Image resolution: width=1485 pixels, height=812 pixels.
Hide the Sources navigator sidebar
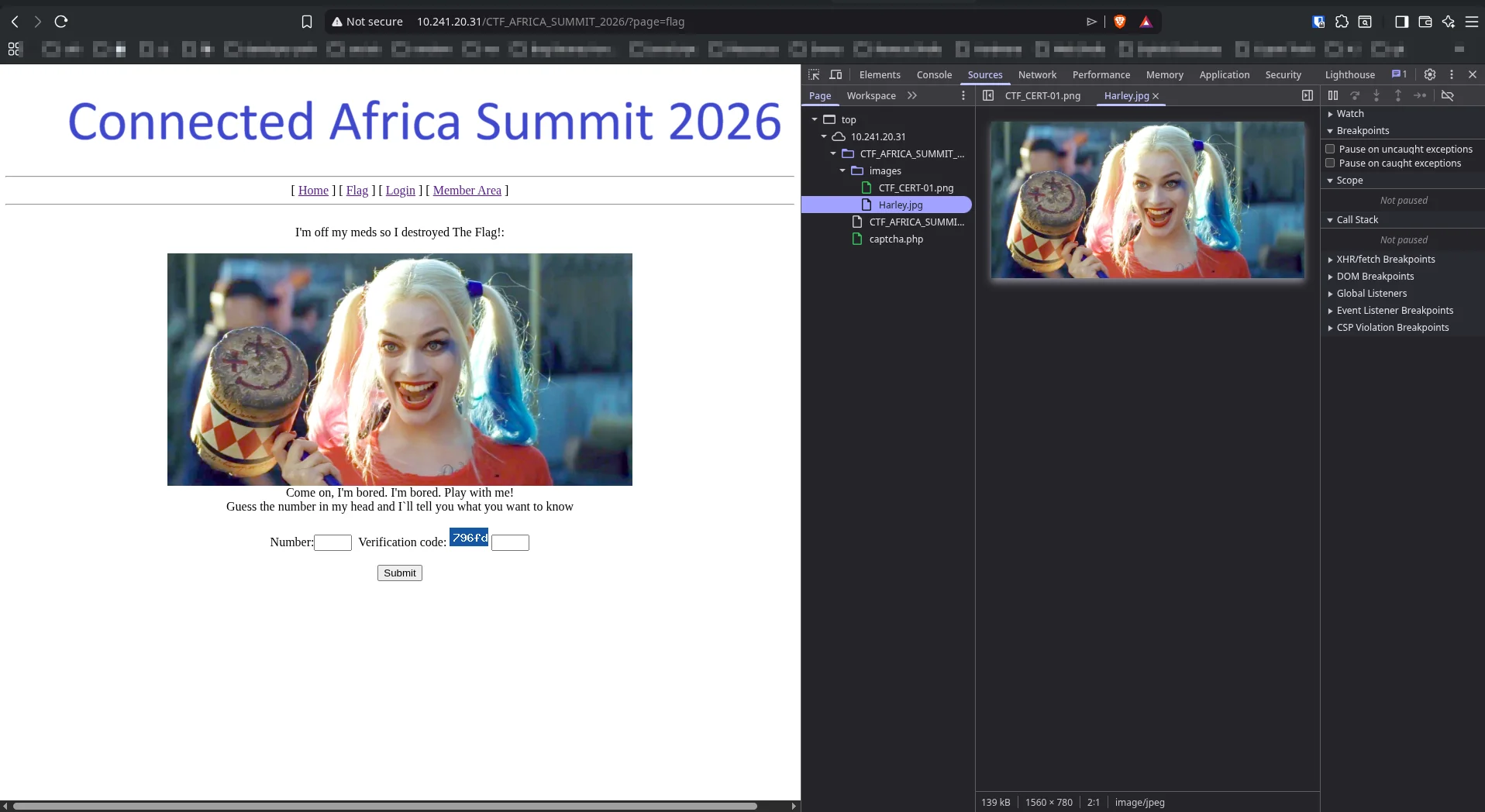(987, 95)
